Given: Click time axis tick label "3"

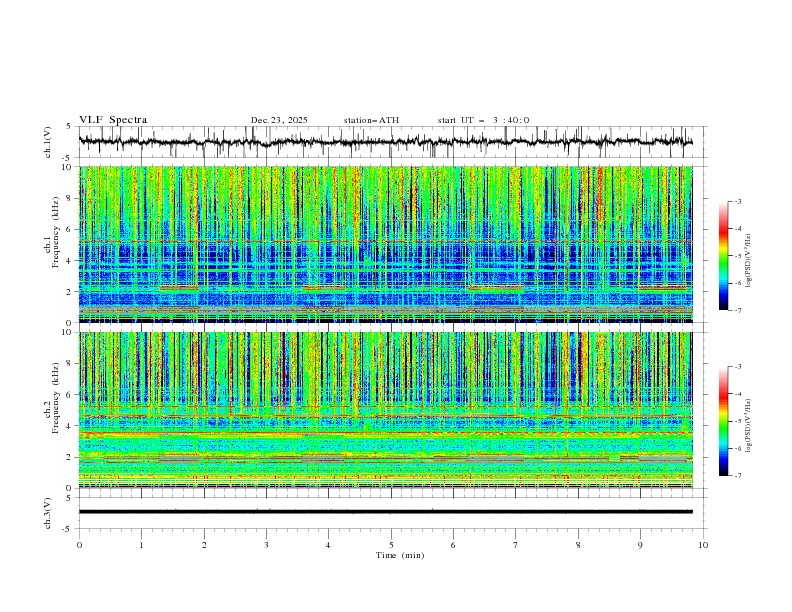Looking at the screenshot, I should point(266,545).
